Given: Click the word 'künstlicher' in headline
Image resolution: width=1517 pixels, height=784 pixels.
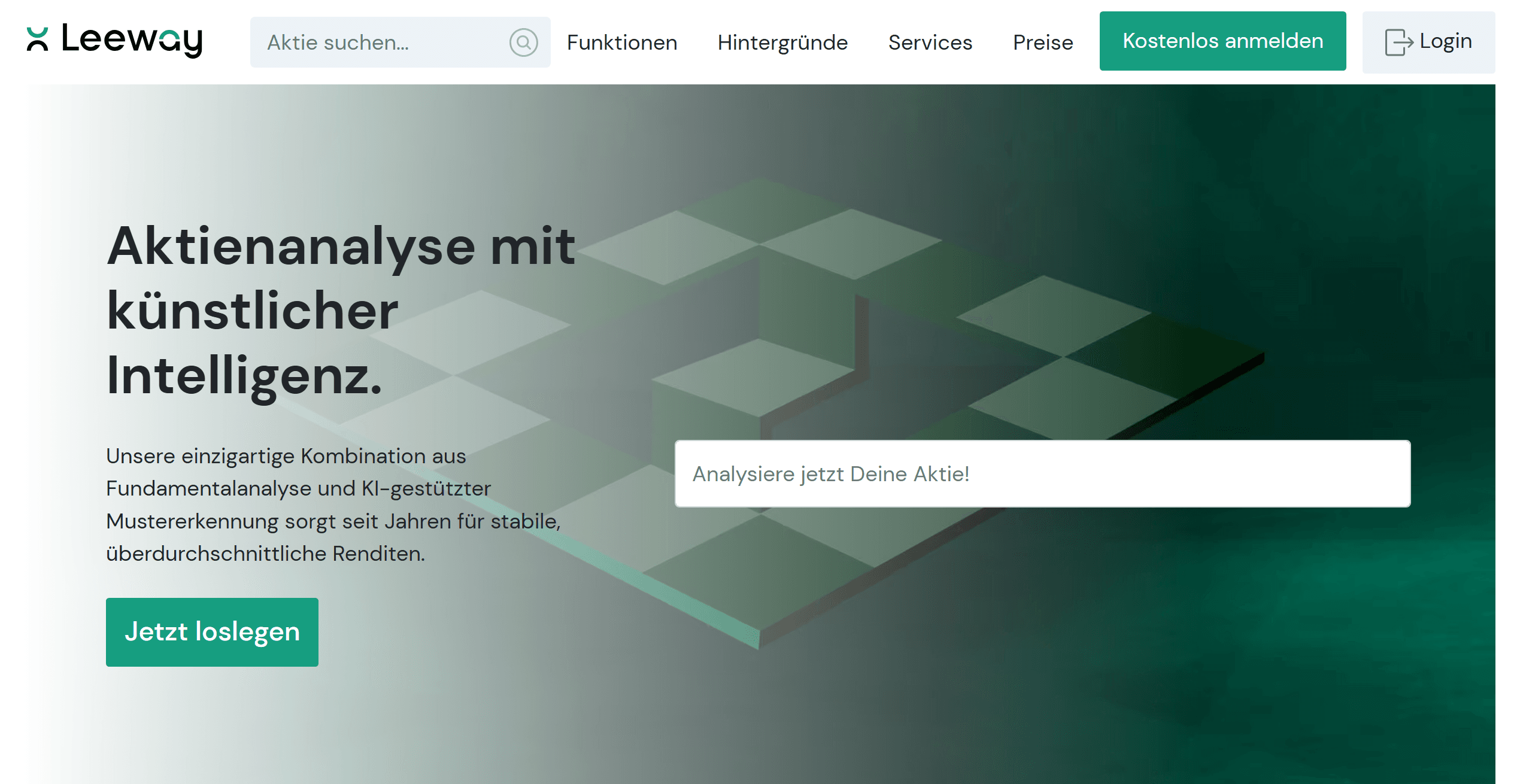Looking at the screenshot, I should pyautogui.click(x=252, y=311).
